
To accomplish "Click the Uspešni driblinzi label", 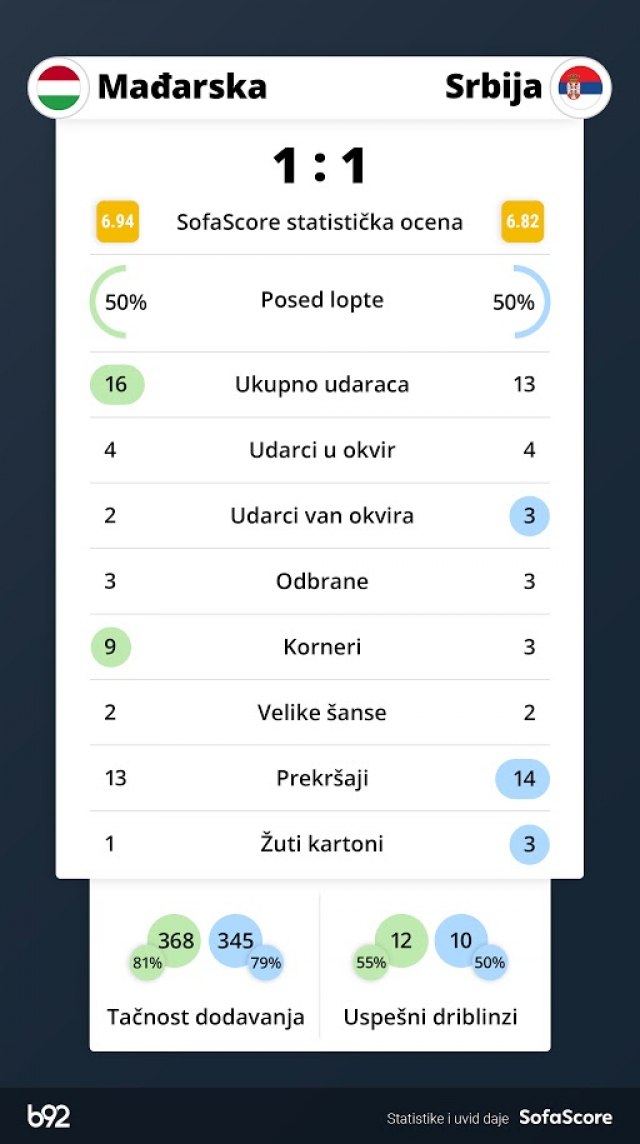I will 430,1017.
